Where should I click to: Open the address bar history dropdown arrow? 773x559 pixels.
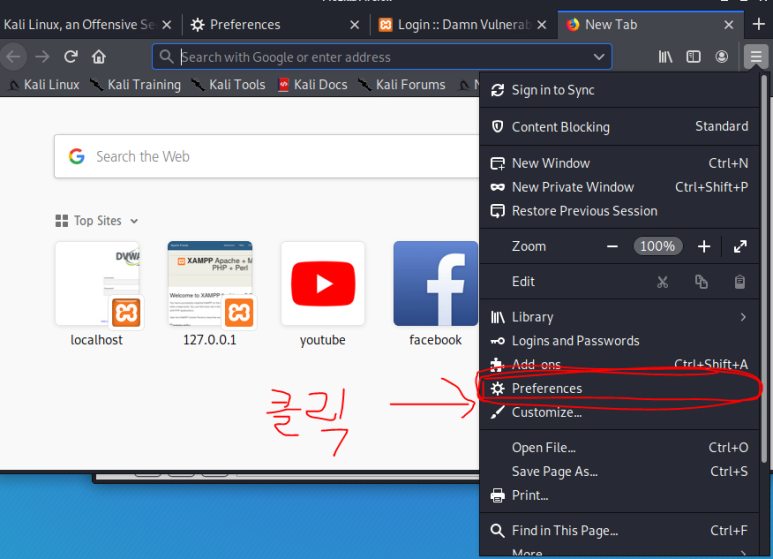599,57
